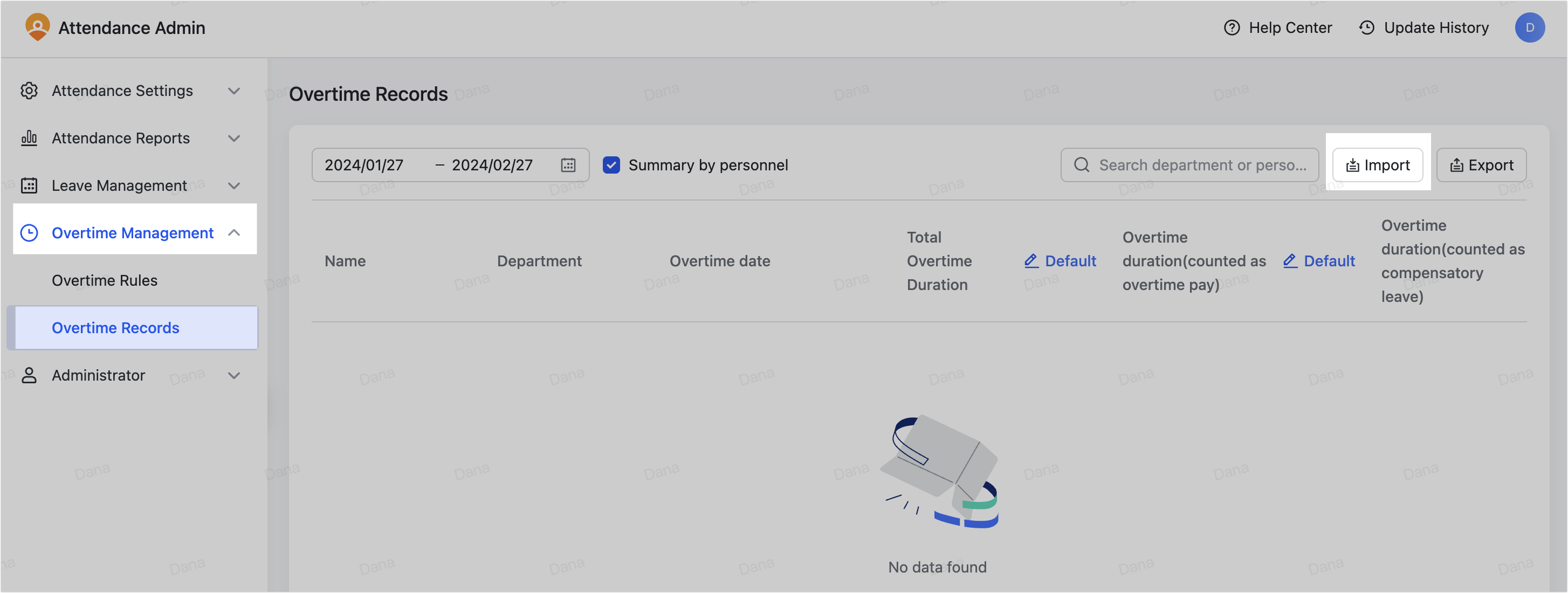Focus the search department or person field

click(1202, 165)
